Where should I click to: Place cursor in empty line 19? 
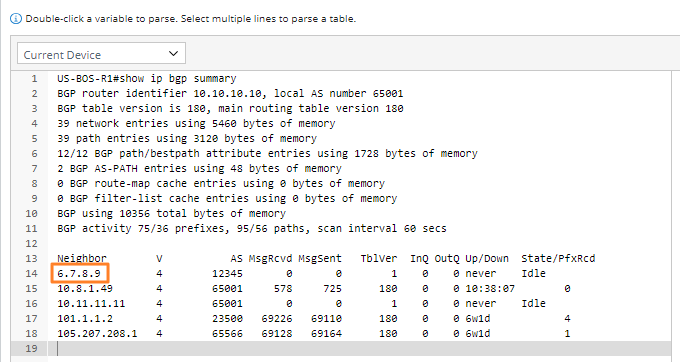[x=360, y=349]
